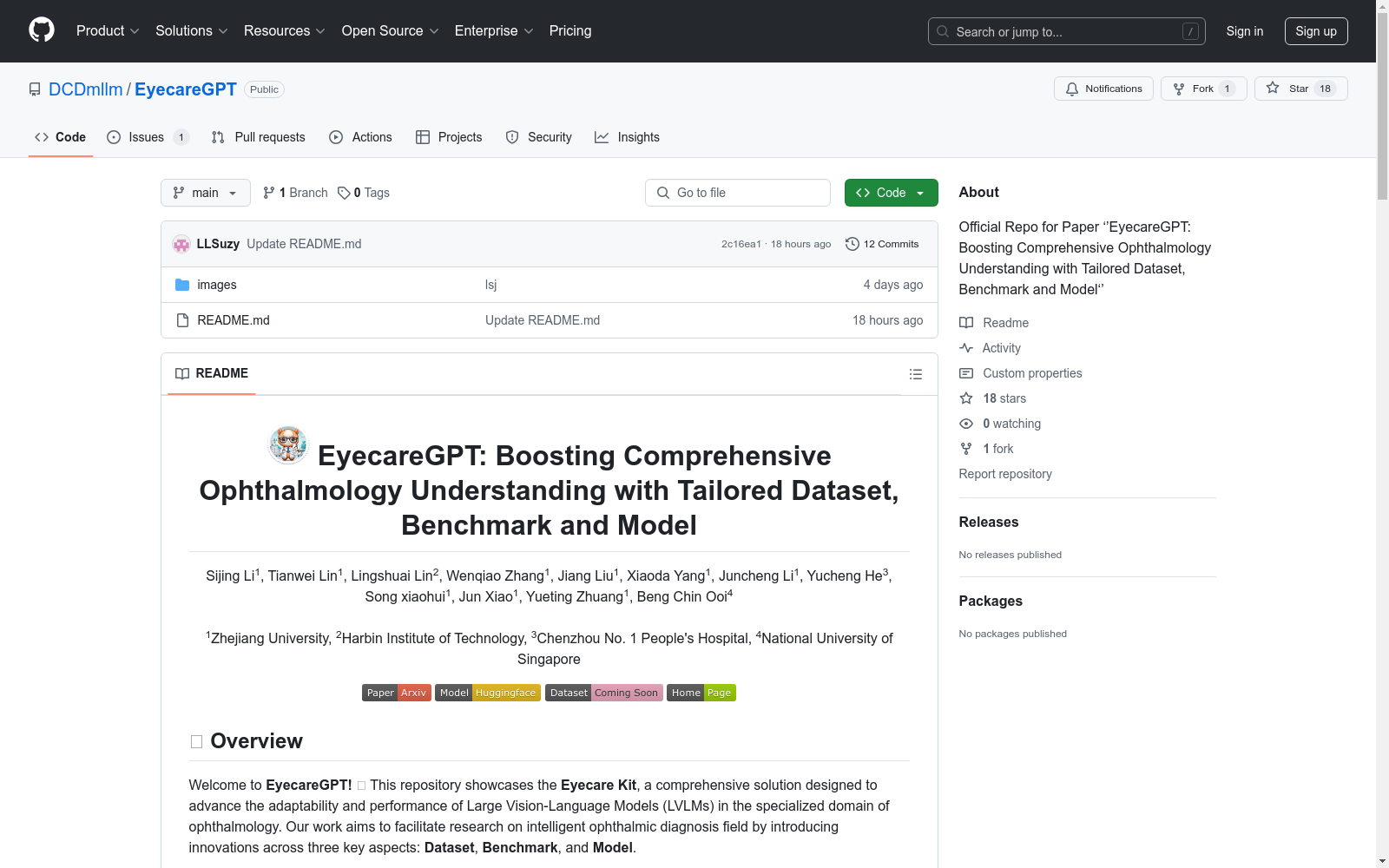Image resolution: width=1389 pixels, height=868 pixels.
Task: Click the Sign up button
Action: coord(1316,31)
